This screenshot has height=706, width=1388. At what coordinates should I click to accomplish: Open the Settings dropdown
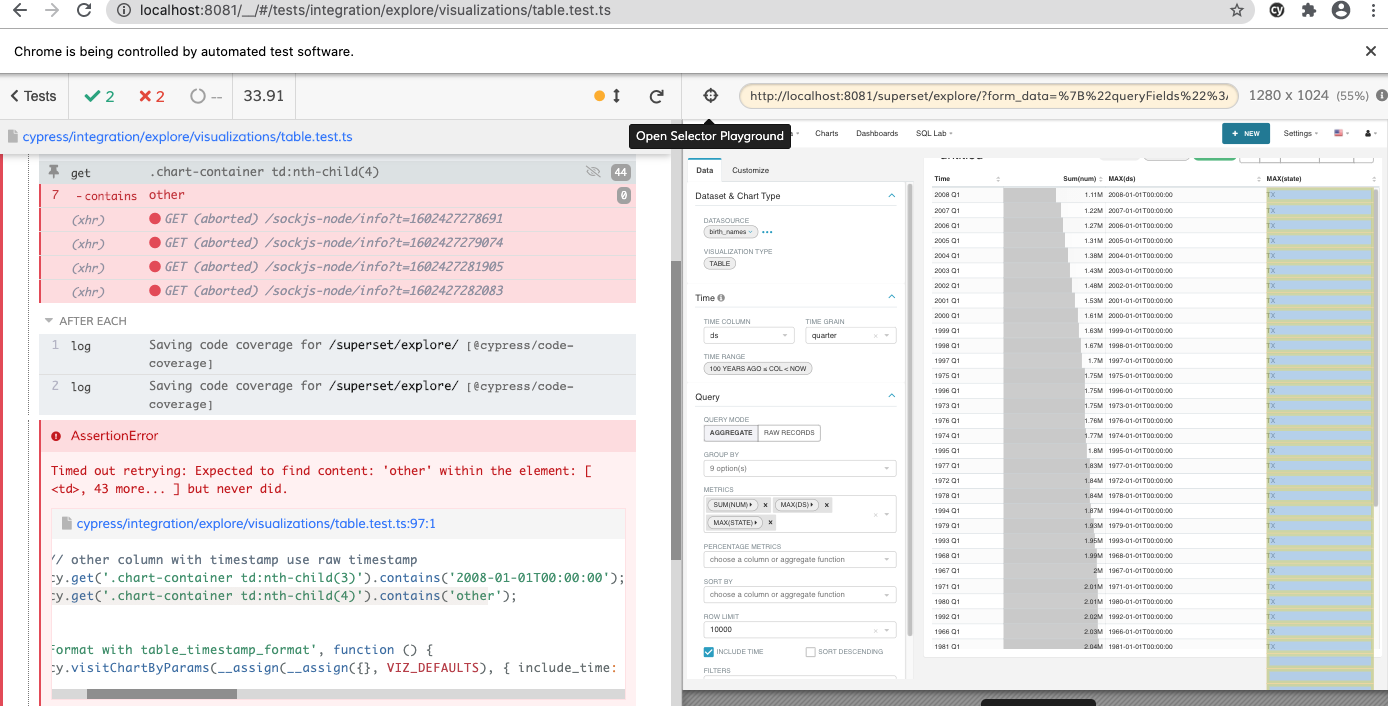coord(1301,133)
